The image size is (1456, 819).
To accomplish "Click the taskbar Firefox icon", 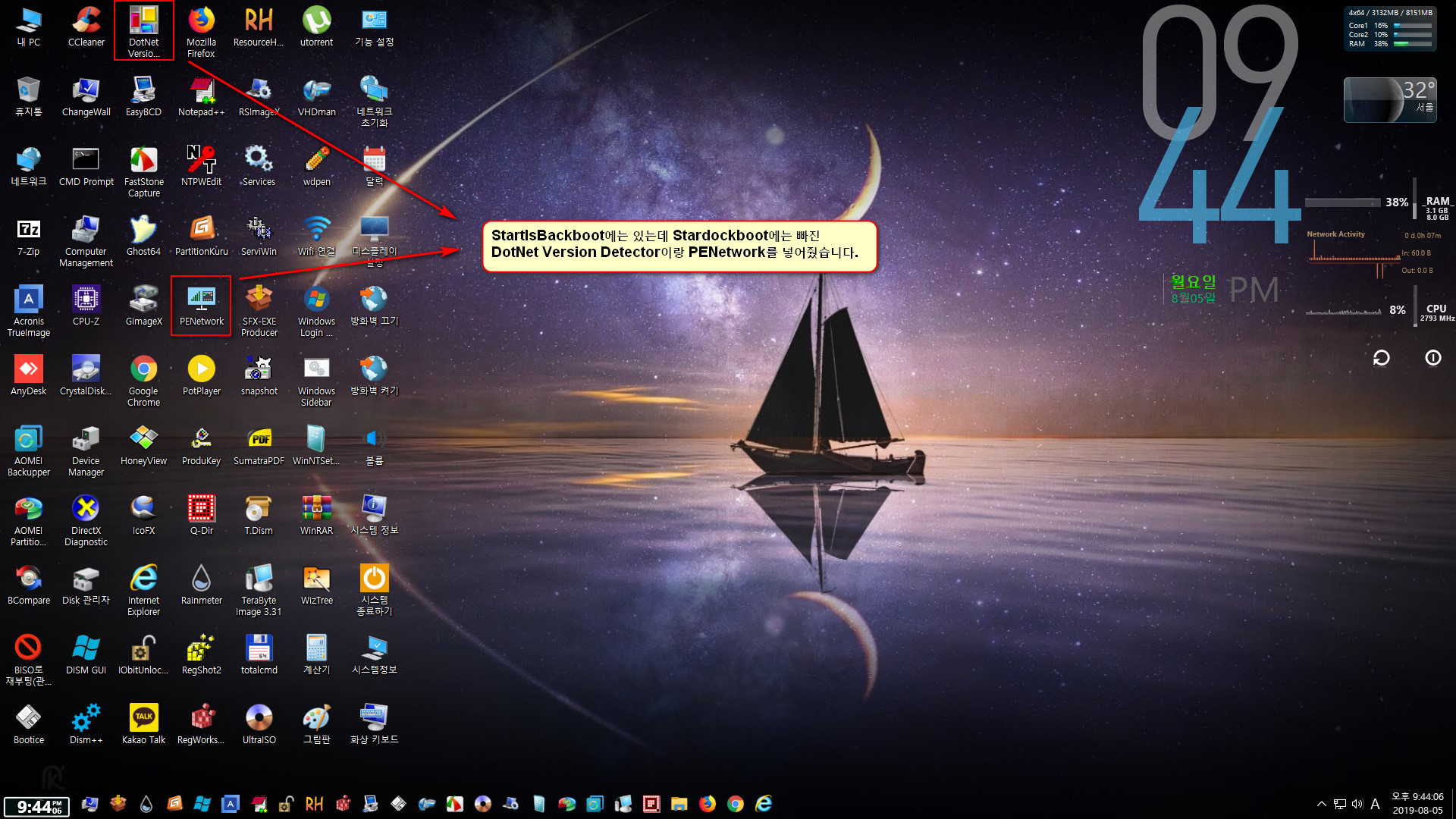I will pos(708,804).
